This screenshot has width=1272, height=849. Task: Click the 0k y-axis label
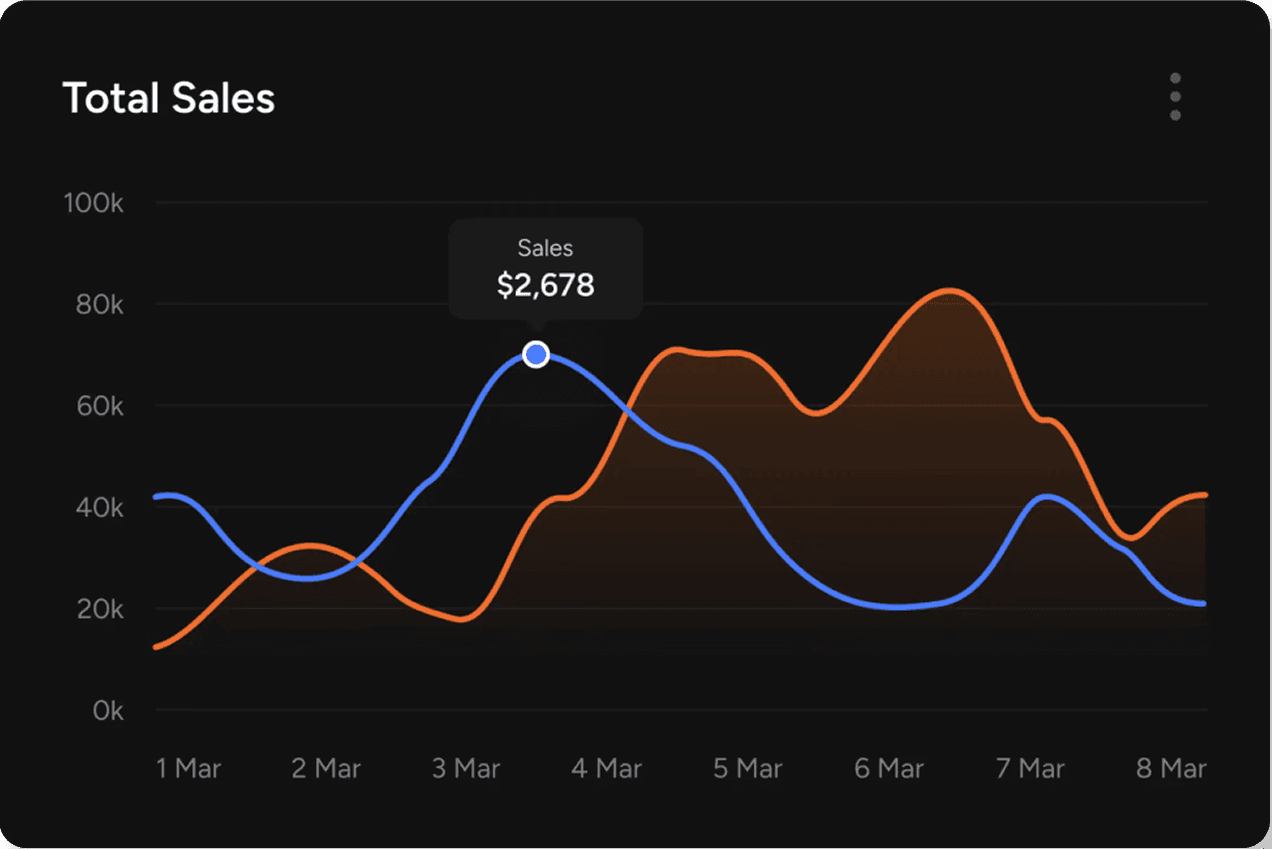107,711
